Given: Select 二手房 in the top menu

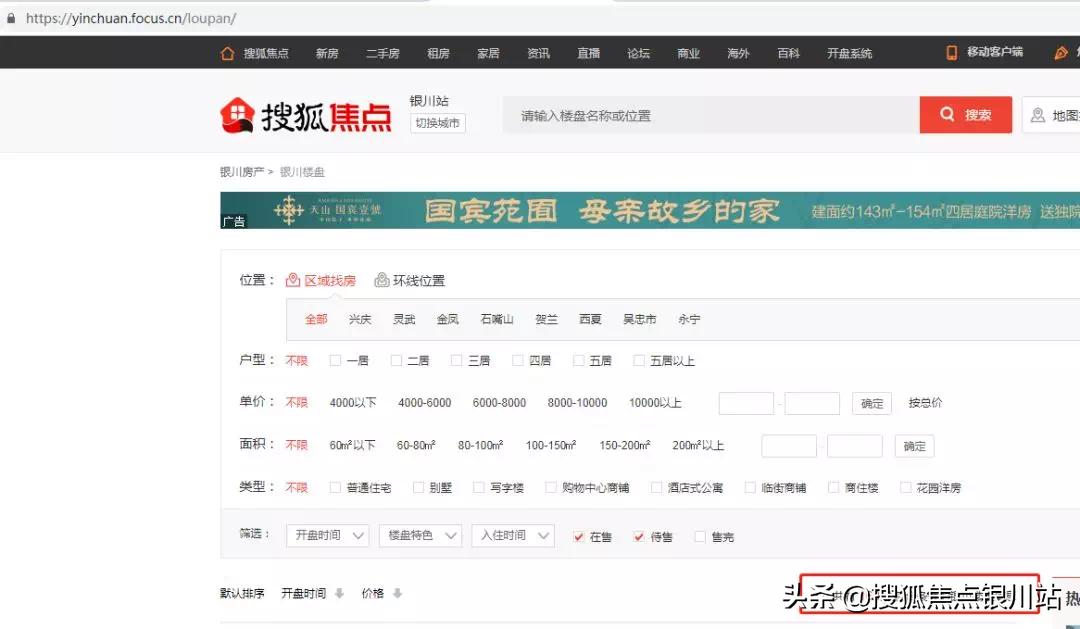Looking at the screenshot, I should 383,53.
